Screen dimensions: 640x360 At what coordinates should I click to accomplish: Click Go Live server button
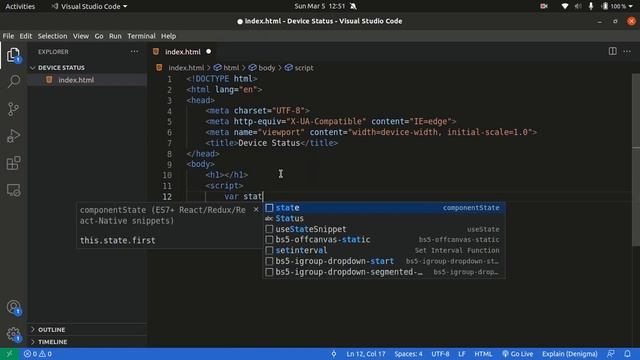[517, 354]
